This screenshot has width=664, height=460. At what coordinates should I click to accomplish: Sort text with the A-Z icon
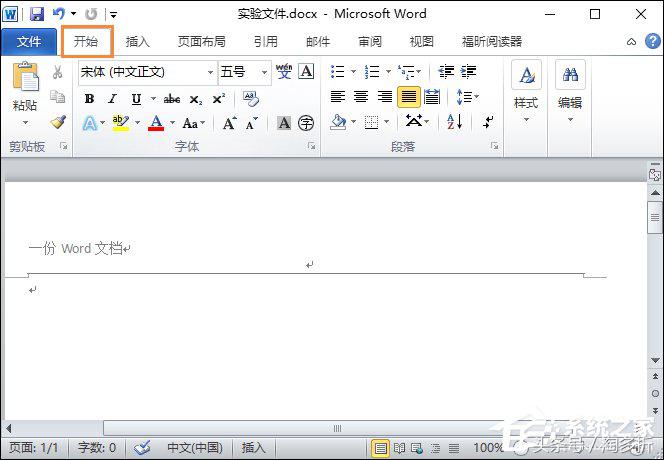[455, 123]
